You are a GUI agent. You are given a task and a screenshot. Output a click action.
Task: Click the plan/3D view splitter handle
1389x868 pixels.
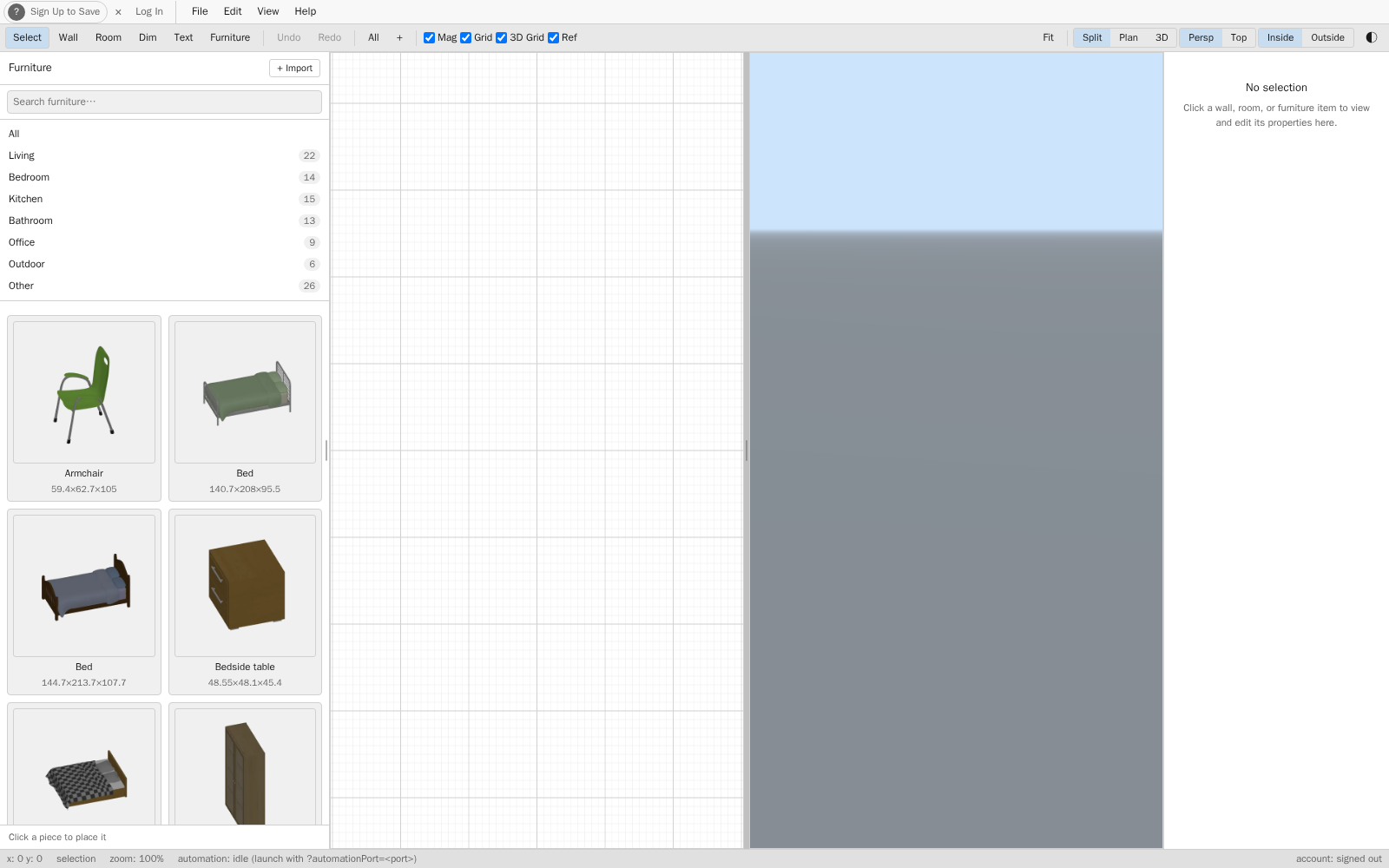[x=747, y=450]
